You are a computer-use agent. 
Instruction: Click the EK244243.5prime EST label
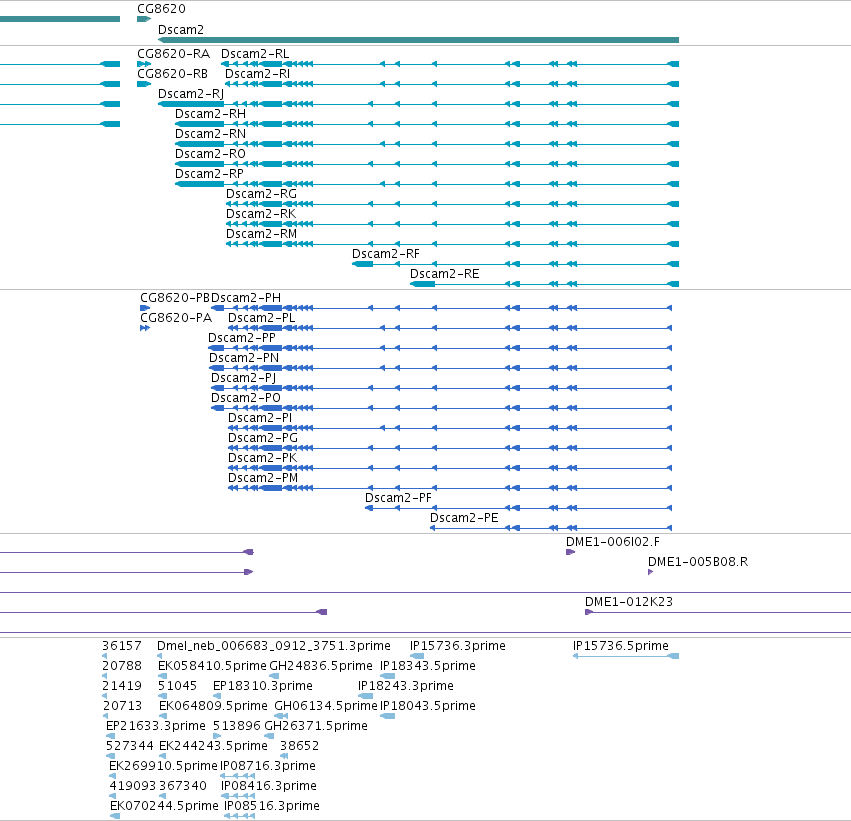coord(213,747)
